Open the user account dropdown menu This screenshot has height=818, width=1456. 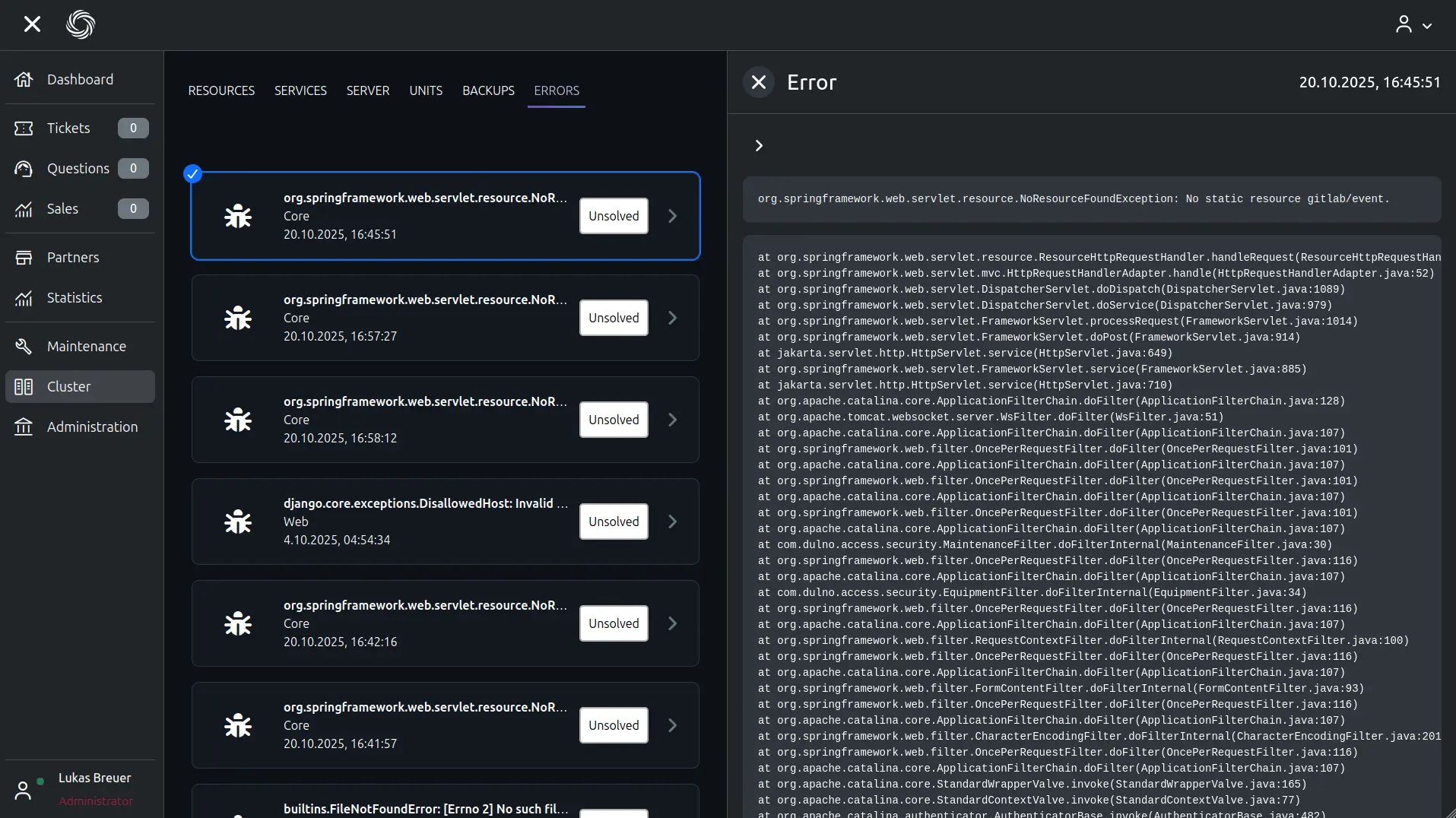coord(1413,25)
